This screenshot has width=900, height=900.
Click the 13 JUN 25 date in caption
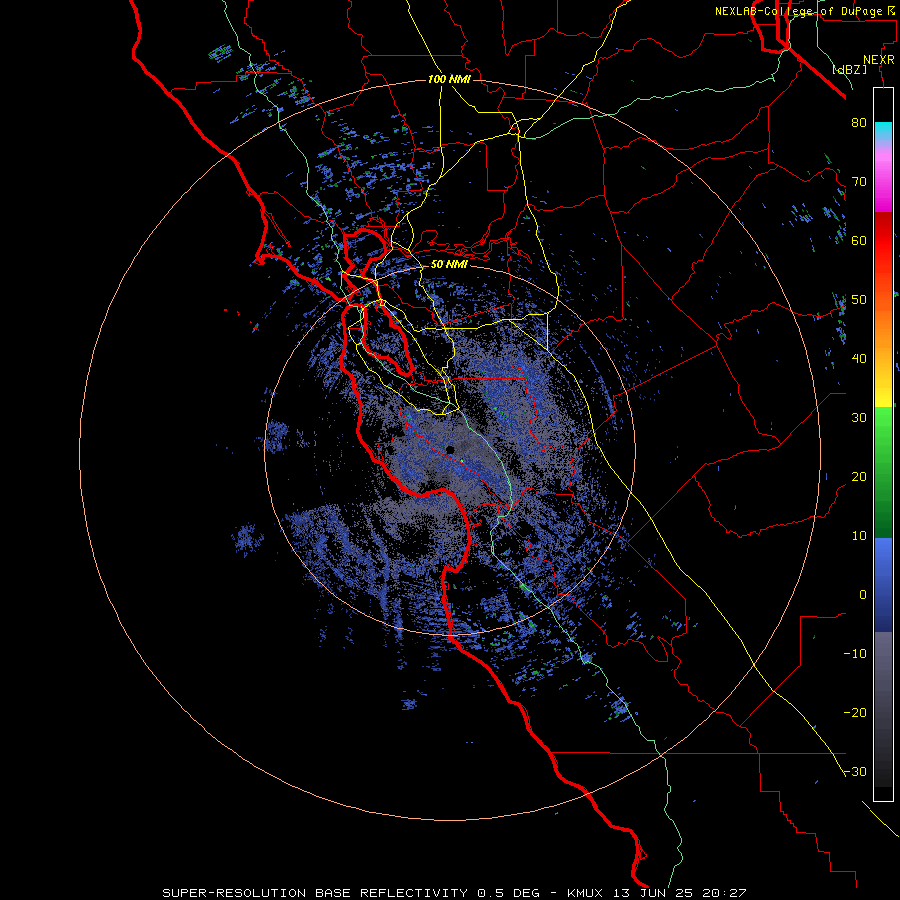[651, 893]
